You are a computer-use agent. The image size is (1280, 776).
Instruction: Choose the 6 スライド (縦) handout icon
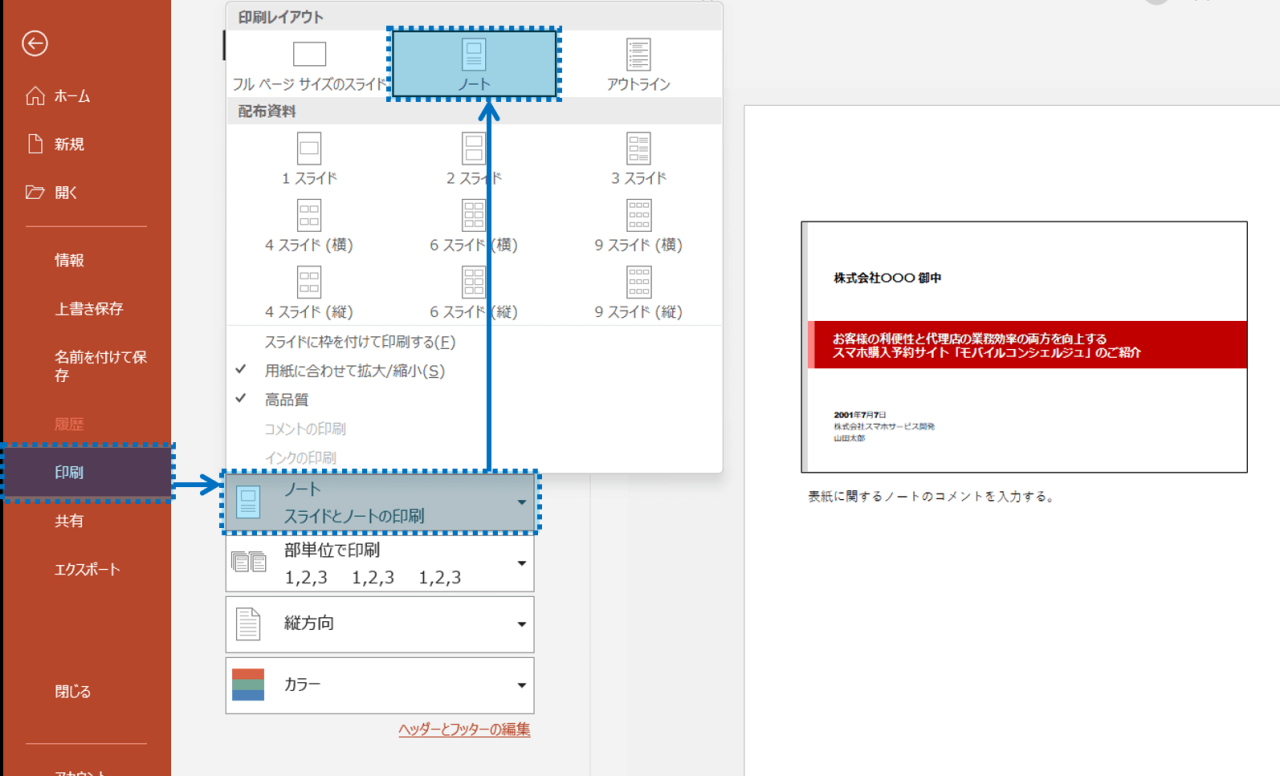click(474, 282)
